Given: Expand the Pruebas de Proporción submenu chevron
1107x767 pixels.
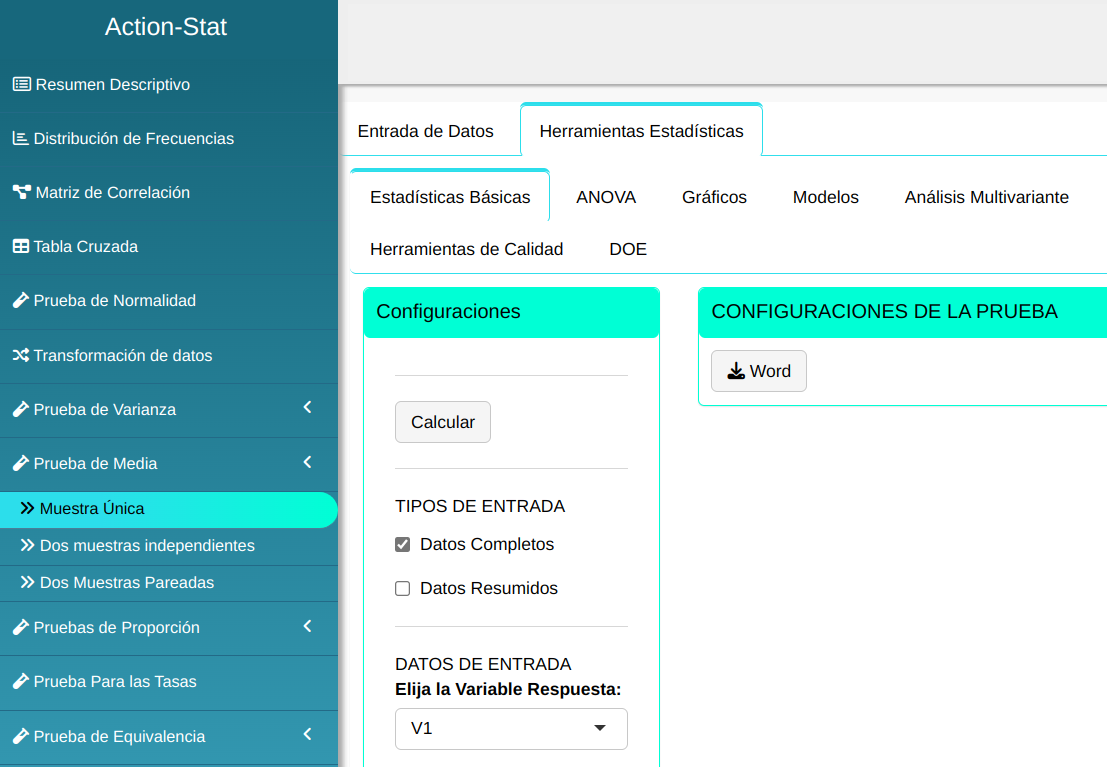Looking at the screenshot, I should tap(308, 627).
